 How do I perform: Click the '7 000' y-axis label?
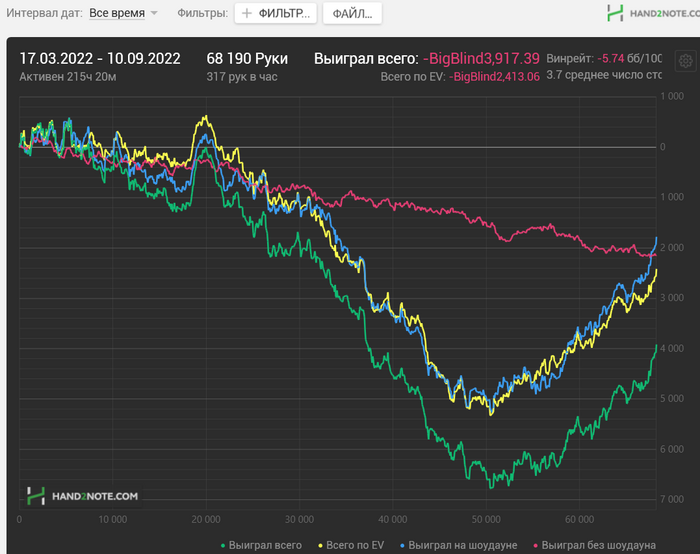pos(672,499)
